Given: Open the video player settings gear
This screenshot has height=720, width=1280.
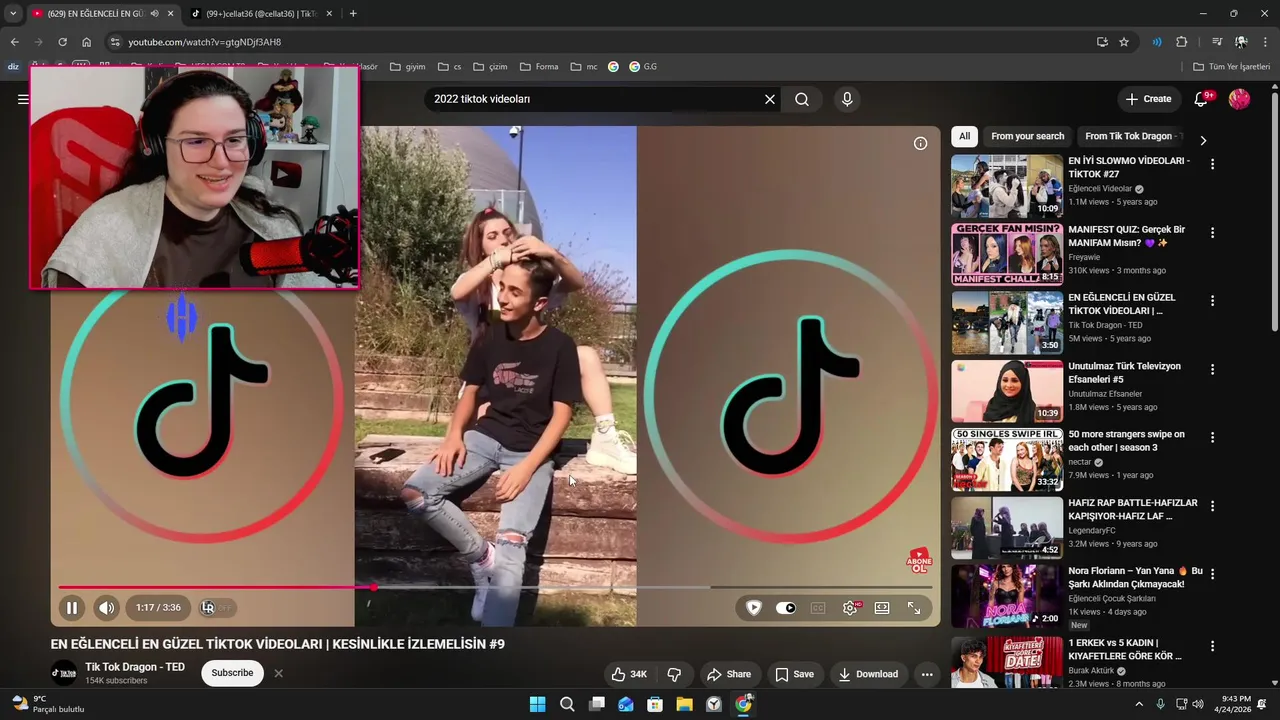Looking at the screenshot, I should 850,607.
